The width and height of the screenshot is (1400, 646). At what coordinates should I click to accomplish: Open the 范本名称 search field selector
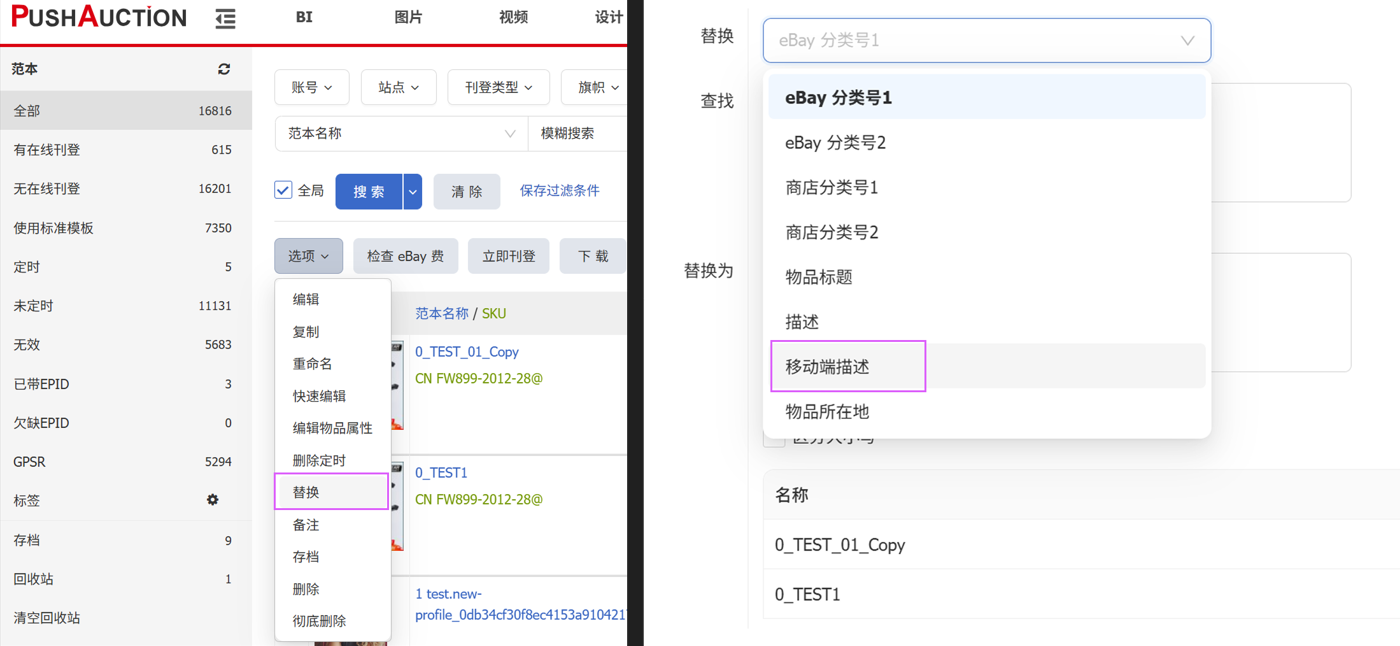click(401, 133)
